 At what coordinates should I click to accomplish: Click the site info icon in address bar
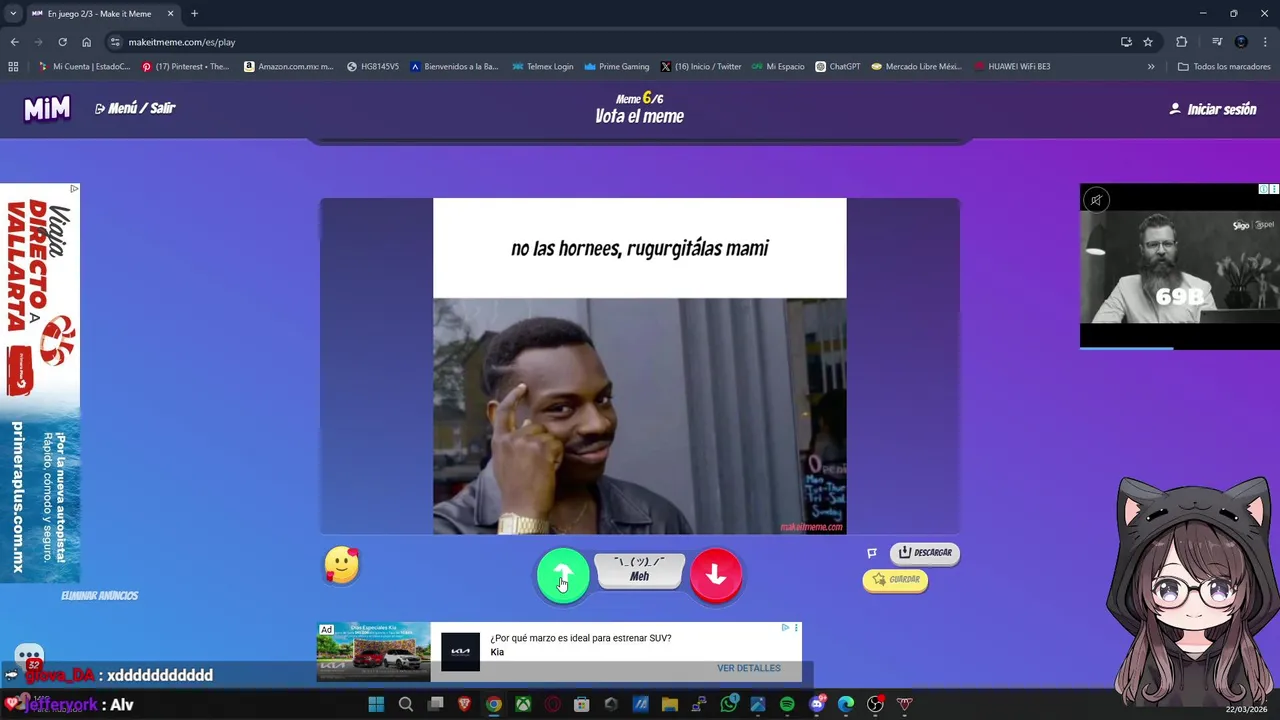coord(116,42)
